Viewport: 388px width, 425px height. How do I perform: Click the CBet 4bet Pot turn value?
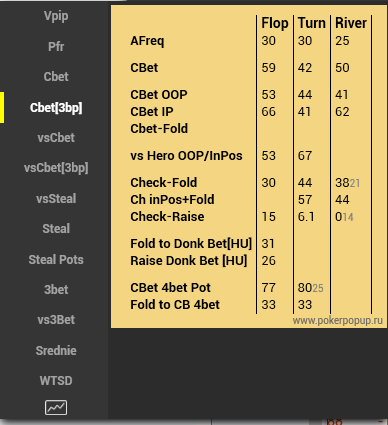pyautogui.click(x=305, y=288)
